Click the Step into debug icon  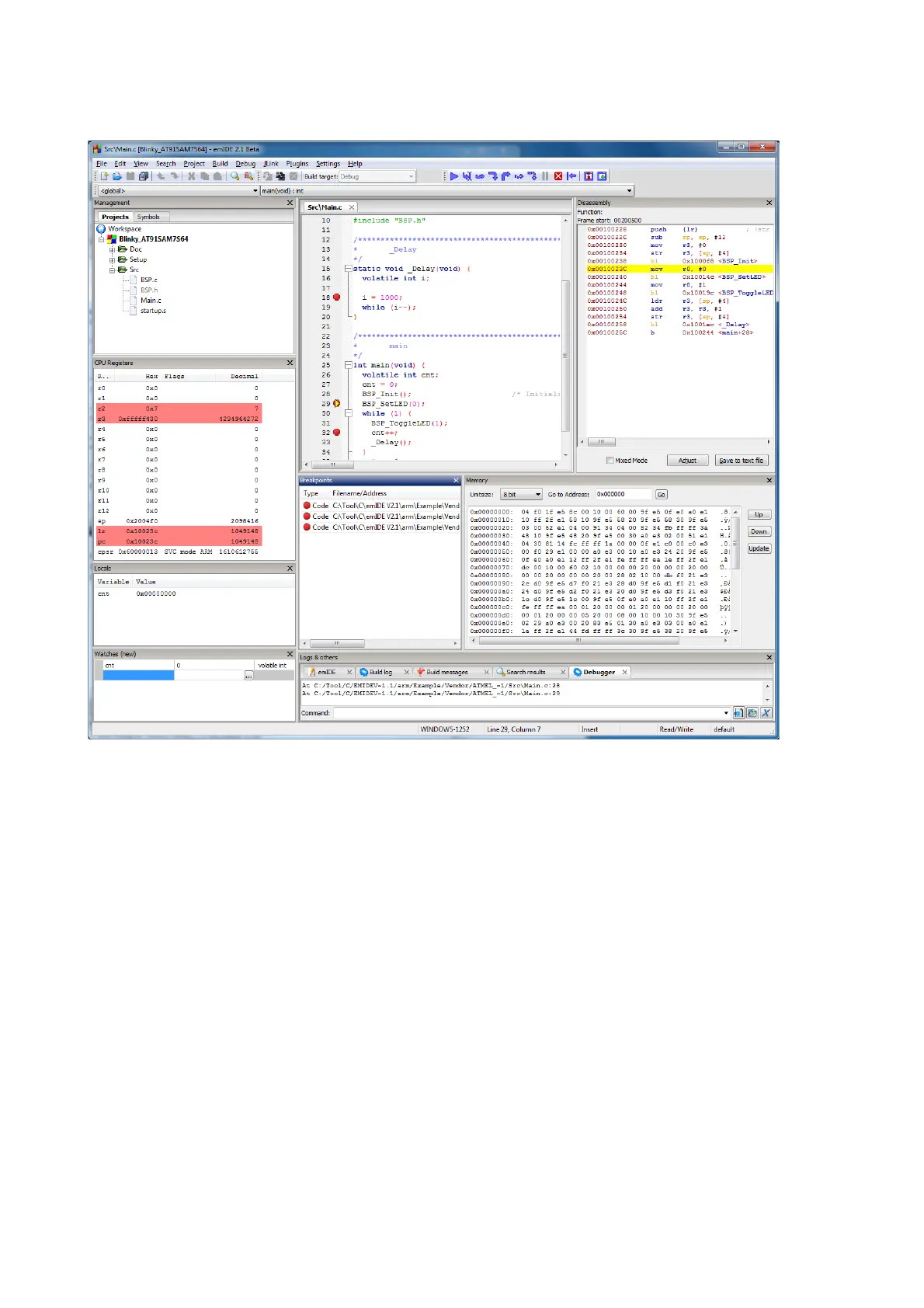coord(492,176)
